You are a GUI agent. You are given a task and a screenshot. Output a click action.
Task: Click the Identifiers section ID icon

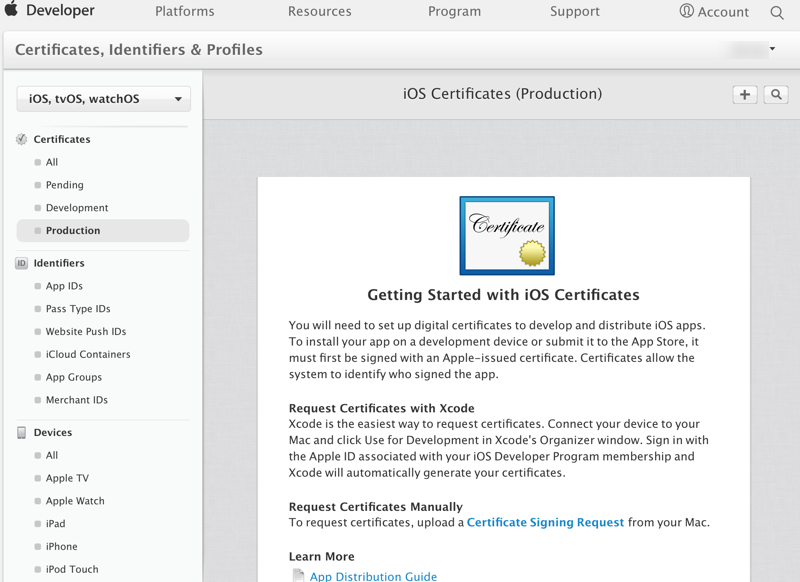[22, 264]
